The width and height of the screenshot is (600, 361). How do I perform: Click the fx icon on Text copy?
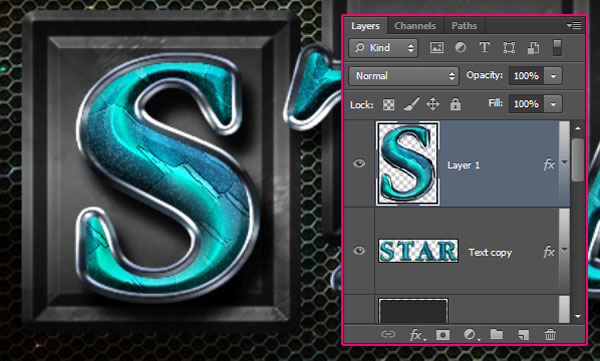(549, 252)
